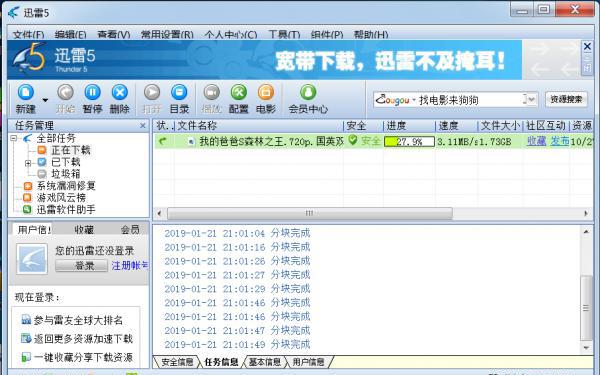Screen dimensions: 600x375
Task: Sort by the 文件名称 column header
Action: click(259, 126)
